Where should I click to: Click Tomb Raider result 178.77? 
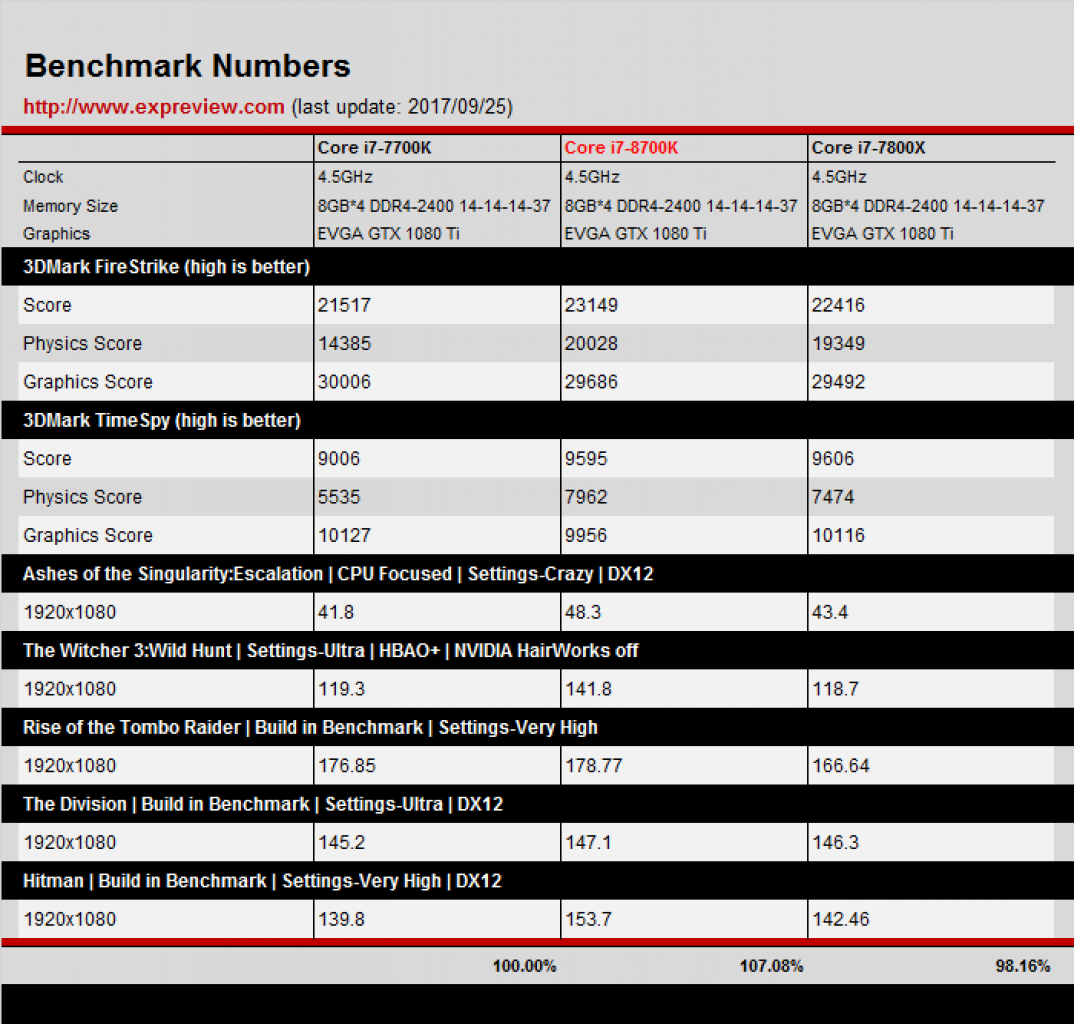pyautogui.click(x=594, y=765)
